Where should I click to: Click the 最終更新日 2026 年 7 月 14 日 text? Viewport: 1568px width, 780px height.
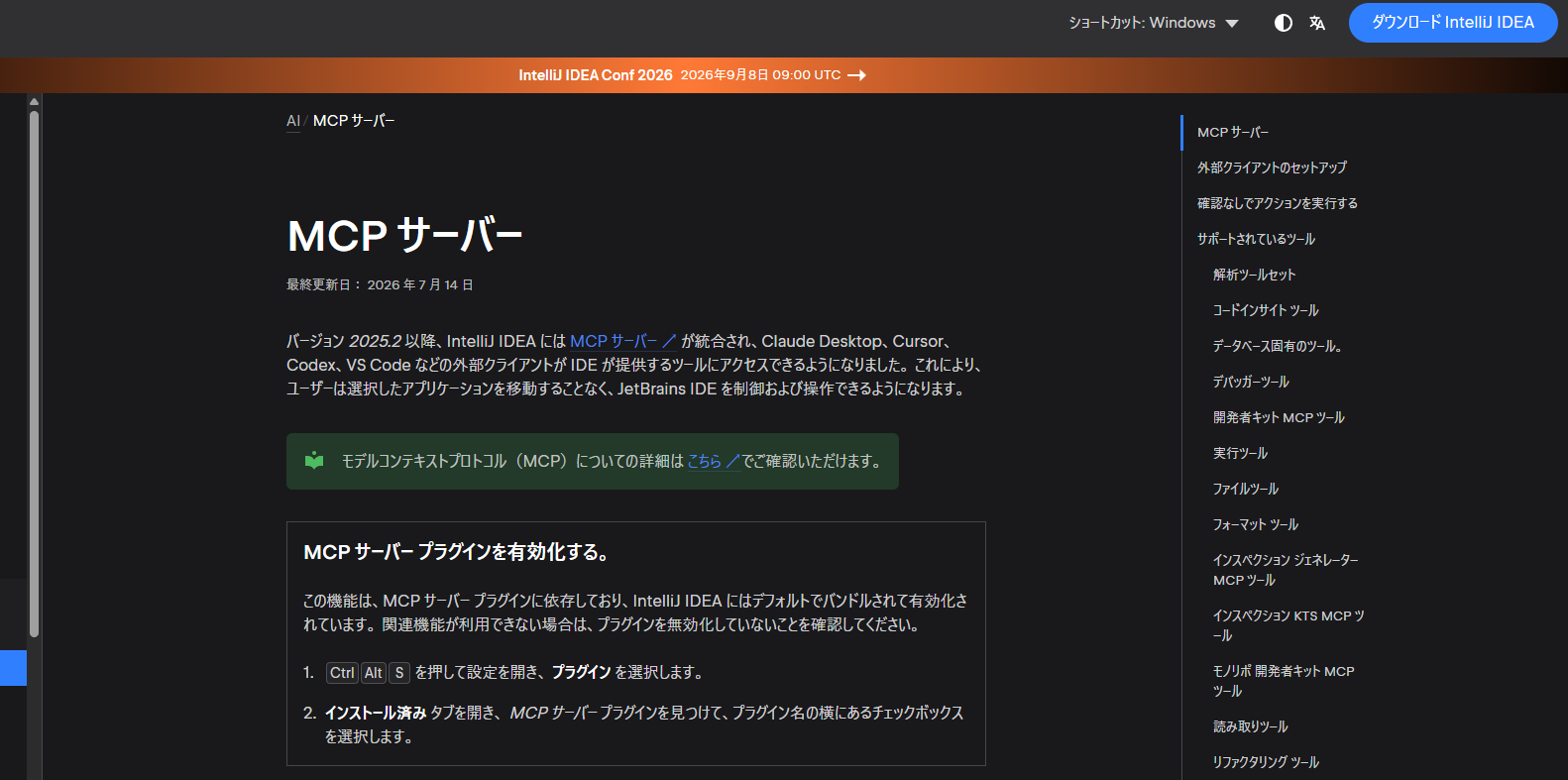pyautogui.click(x=380, y=285)
